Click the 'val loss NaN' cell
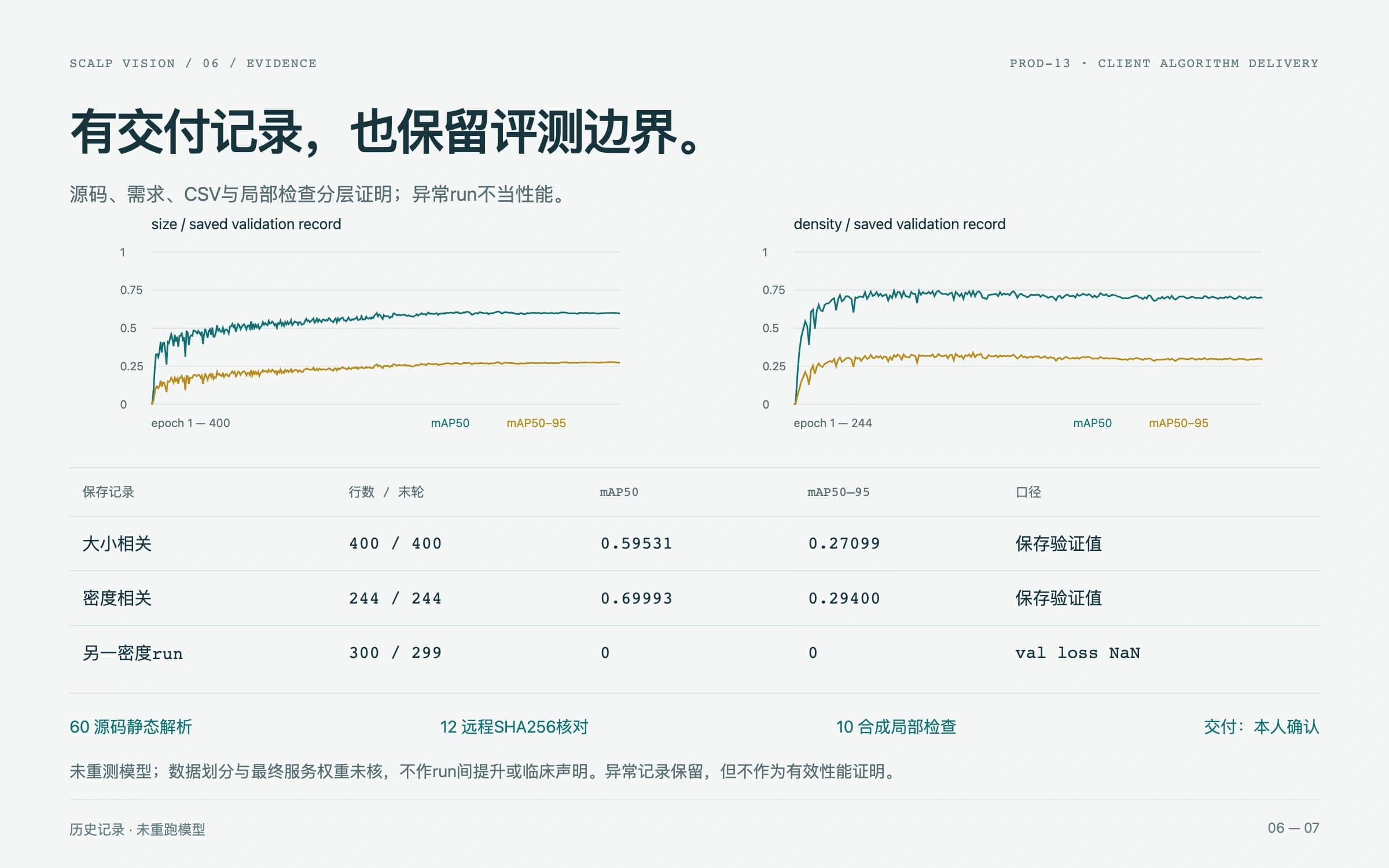Viewport: 1389px width, 868px height. (x=1078, y=653)
